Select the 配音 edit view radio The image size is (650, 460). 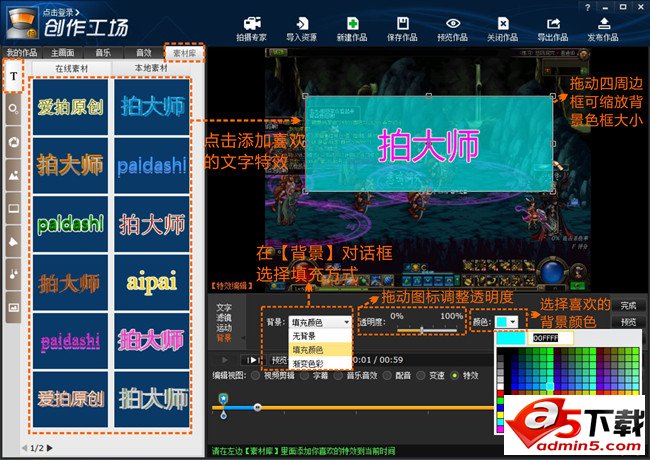pos(387,375)
